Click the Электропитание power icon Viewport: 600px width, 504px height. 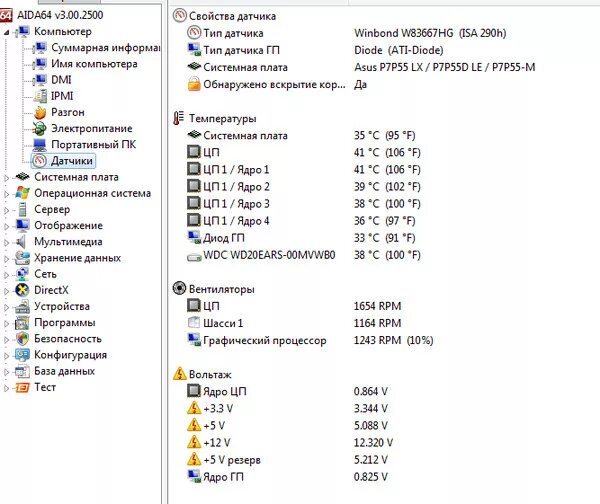pyautogui.click(x=40, y=128)
